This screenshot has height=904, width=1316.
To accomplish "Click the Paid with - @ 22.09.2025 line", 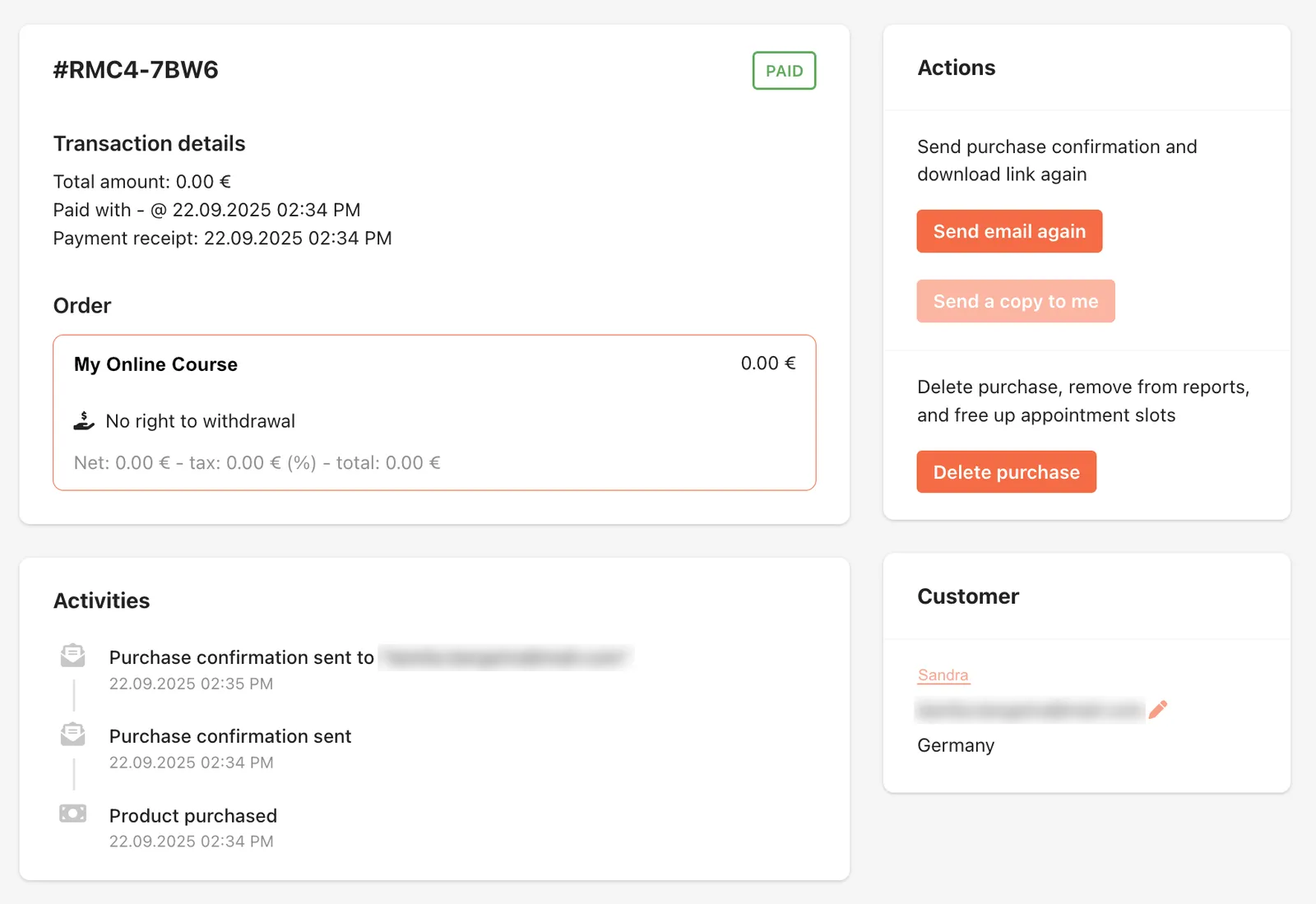I will click(x=206, y=210).
